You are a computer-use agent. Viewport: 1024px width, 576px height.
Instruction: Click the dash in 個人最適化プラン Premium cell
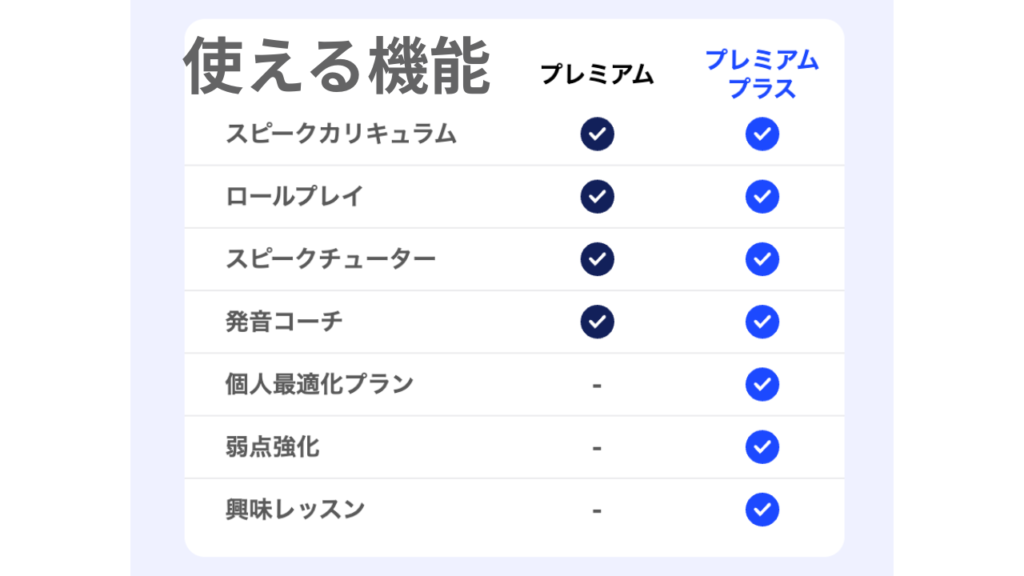597,385
